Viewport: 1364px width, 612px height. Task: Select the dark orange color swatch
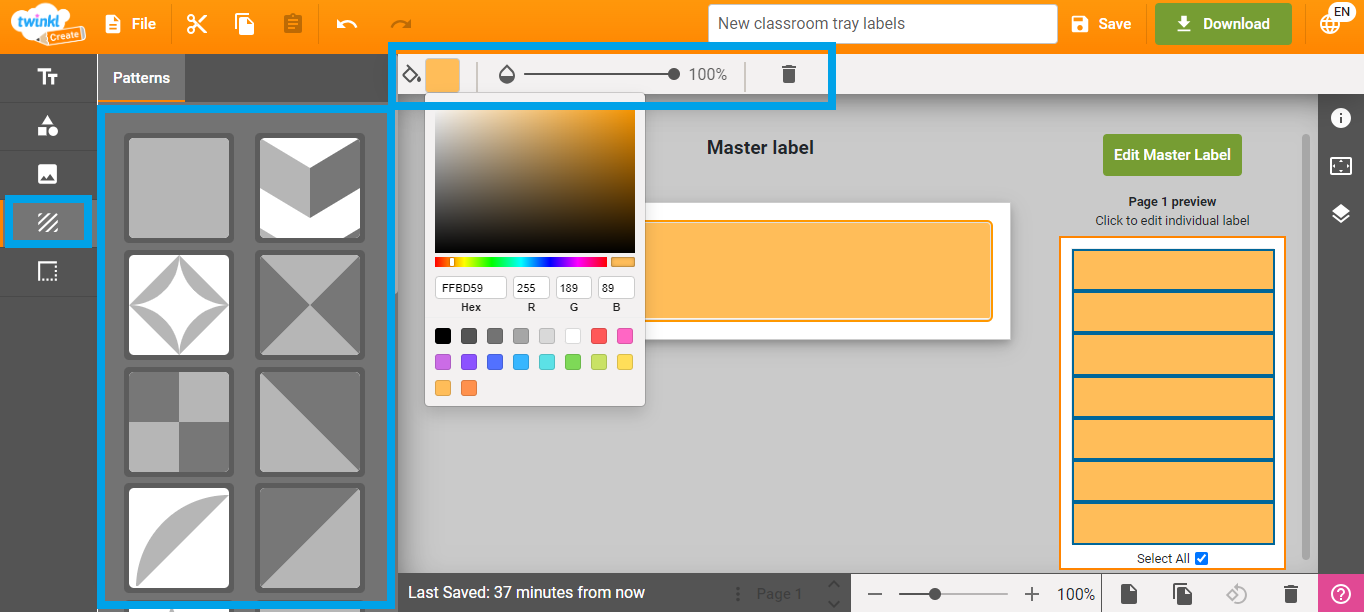point(469,388)
